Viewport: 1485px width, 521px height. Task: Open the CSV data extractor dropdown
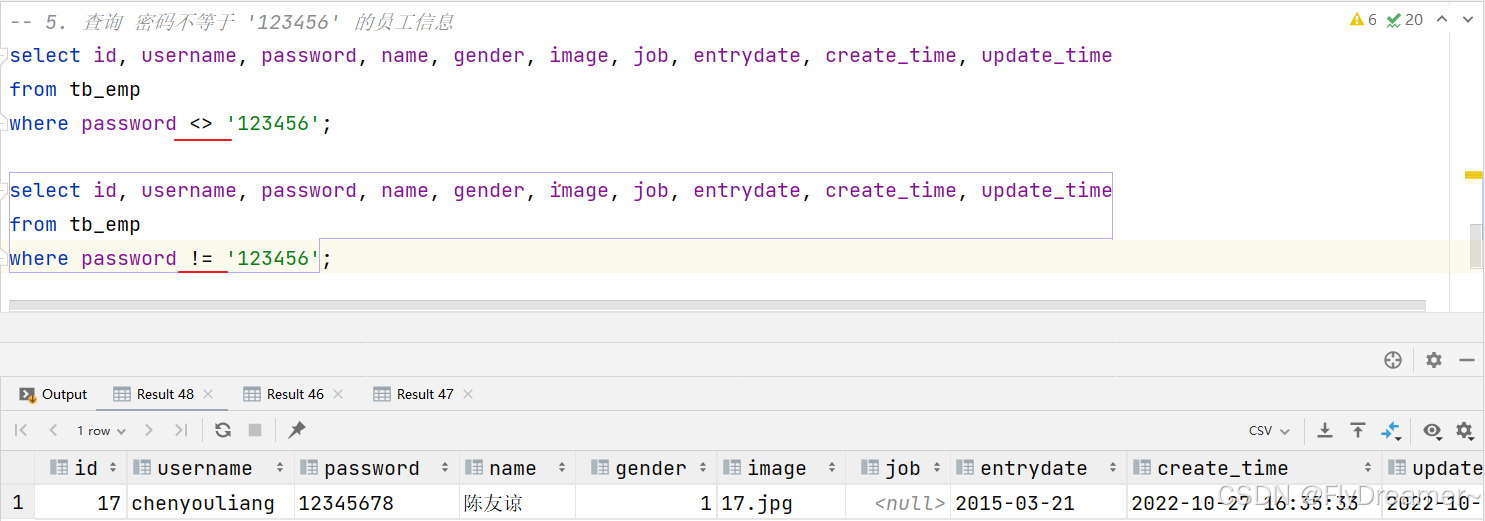tap(1270, 430)
